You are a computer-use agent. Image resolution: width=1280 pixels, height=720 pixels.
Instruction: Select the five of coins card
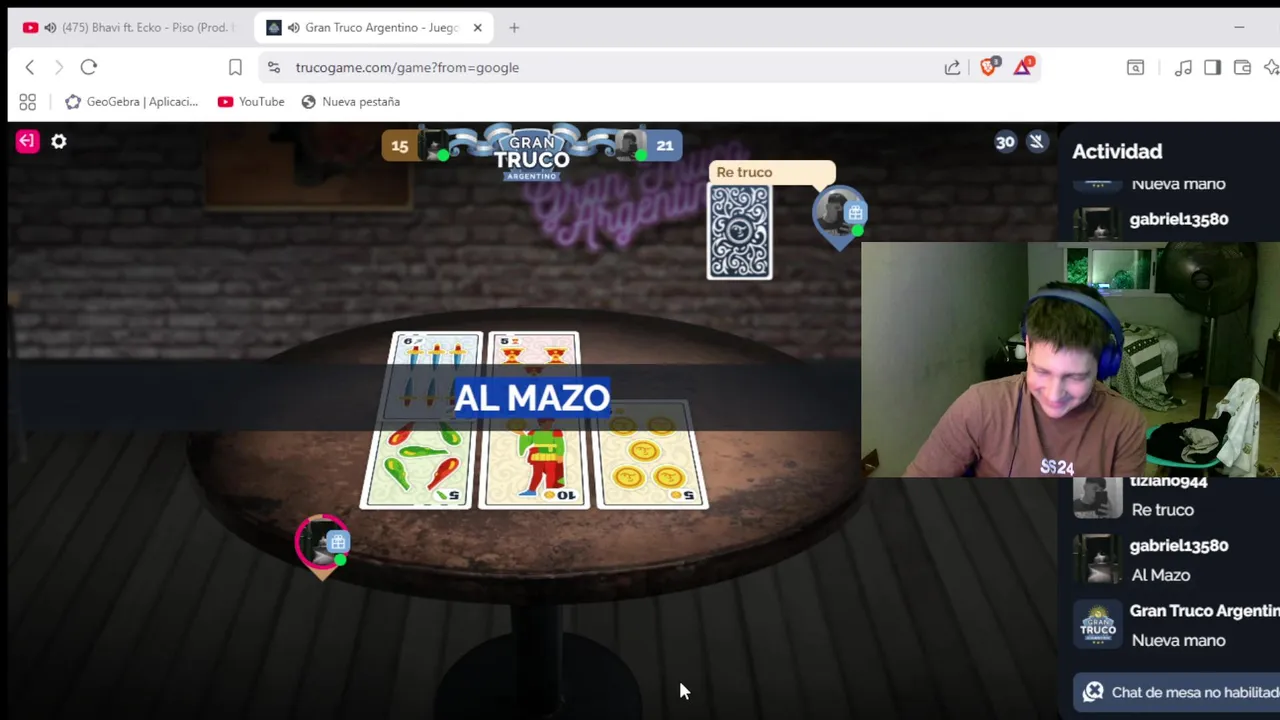tap(652, 456)
